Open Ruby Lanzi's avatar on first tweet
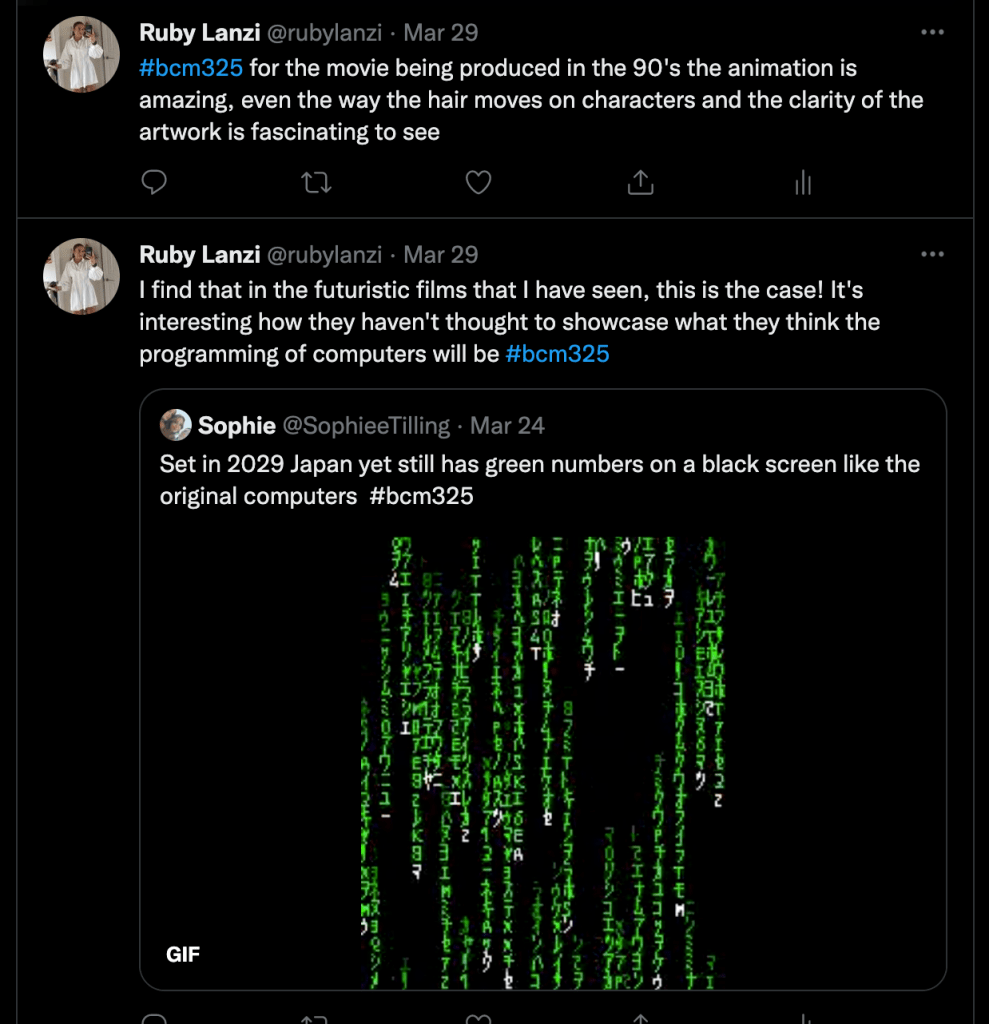Screen dimensions: 989x1024 82,55
